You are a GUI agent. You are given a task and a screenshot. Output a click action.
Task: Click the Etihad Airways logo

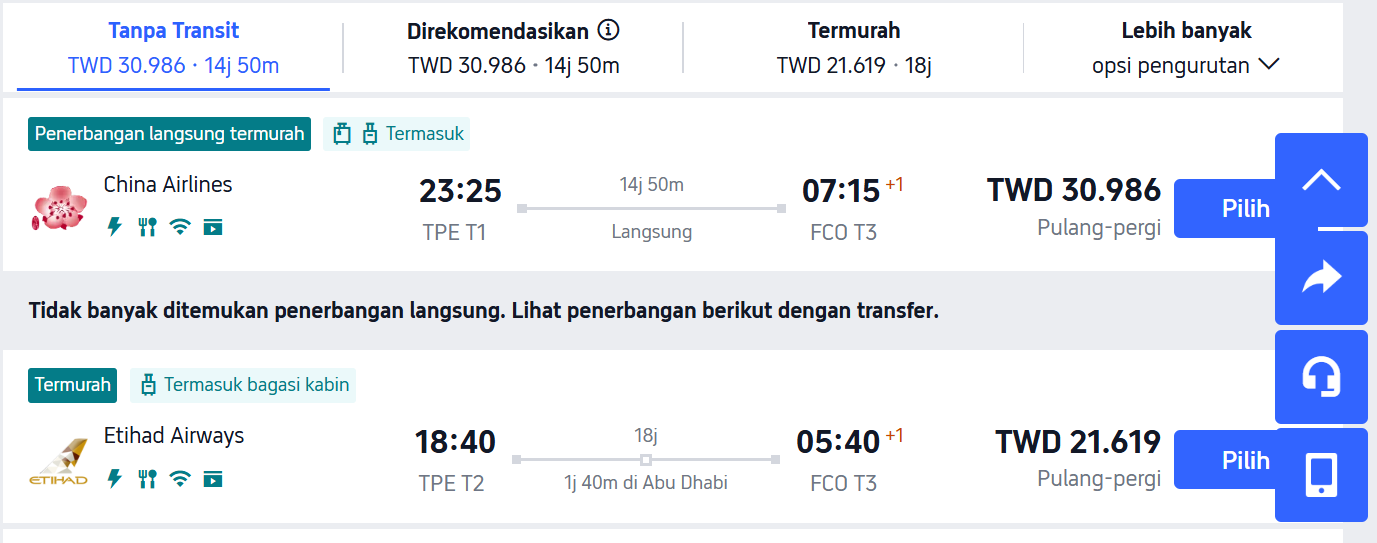pyautogui.click(x=58, y=462)
